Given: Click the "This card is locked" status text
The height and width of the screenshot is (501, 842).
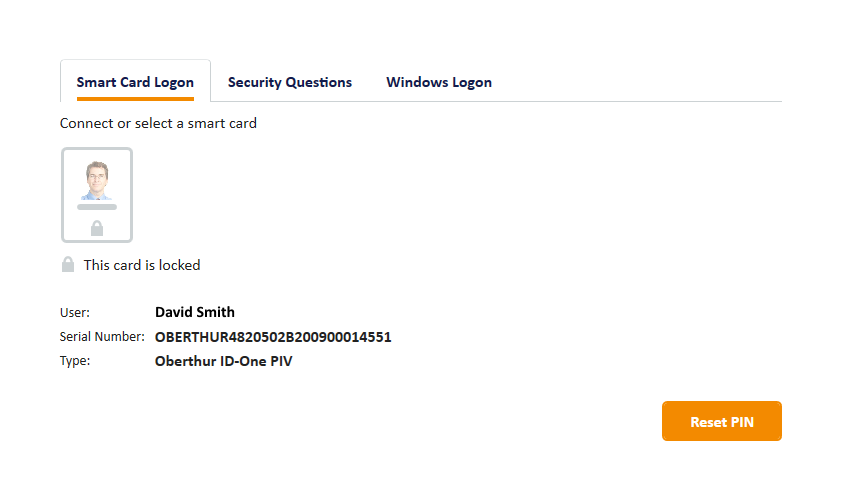Looking at the screenshot, I should pos(142,265).
